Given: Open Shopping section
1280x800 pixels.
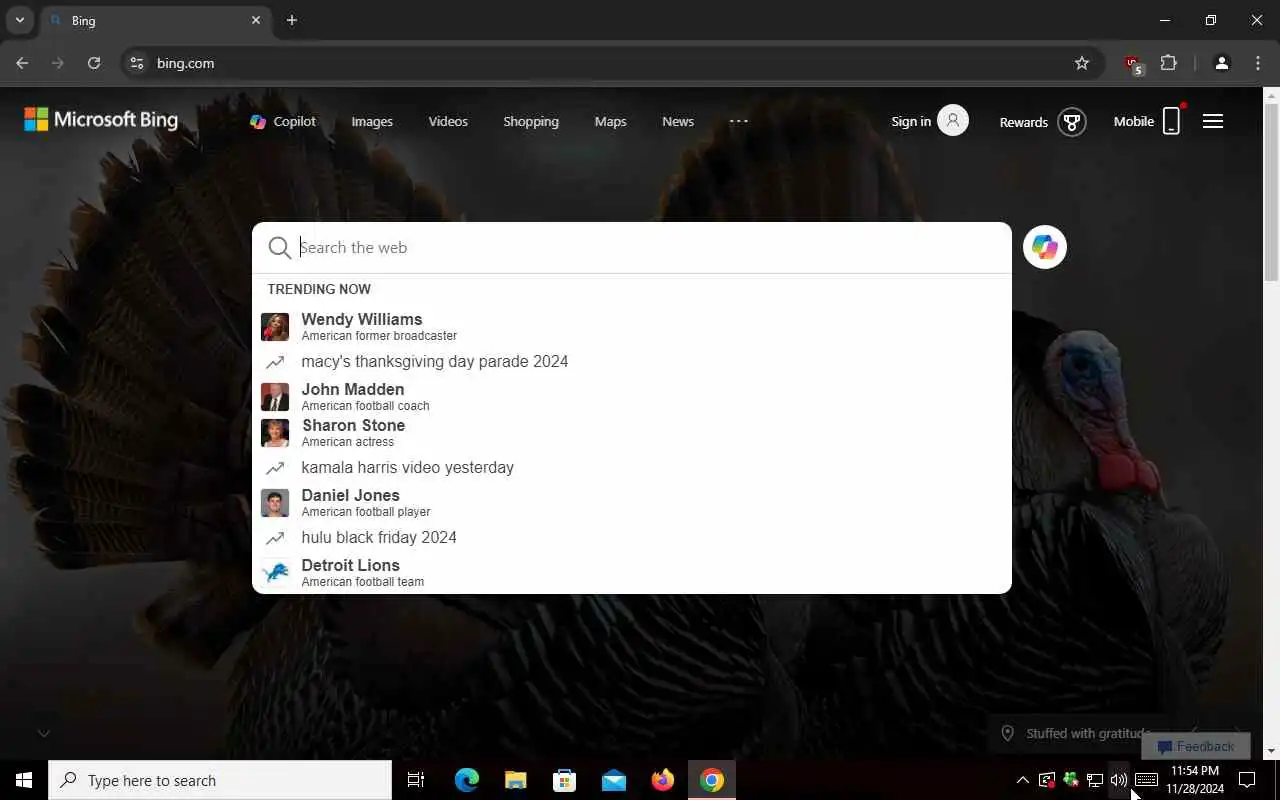Looking at the screenshot, I should coord(531,121).
